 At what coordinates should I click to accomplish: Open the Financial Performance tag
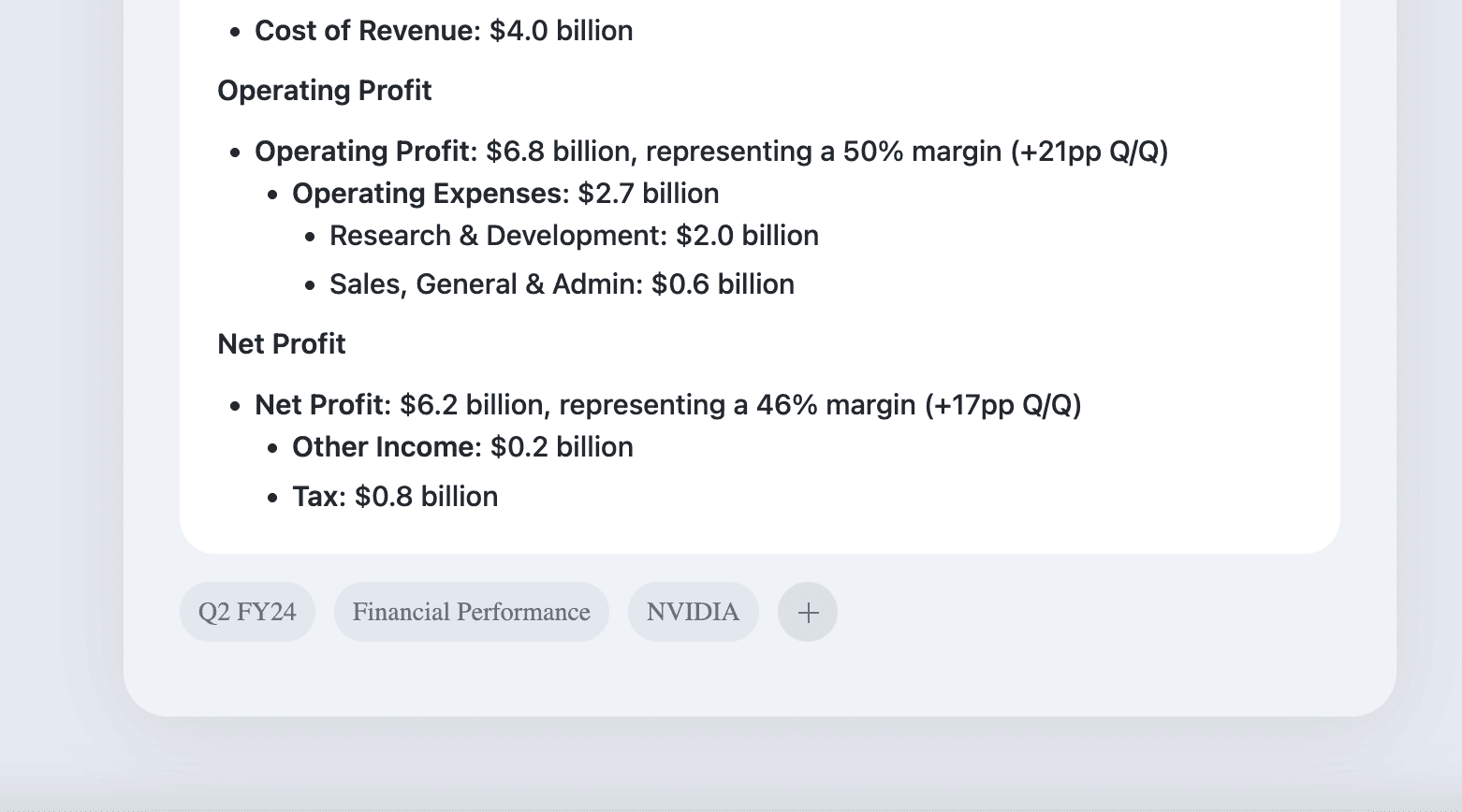point(471,613)
